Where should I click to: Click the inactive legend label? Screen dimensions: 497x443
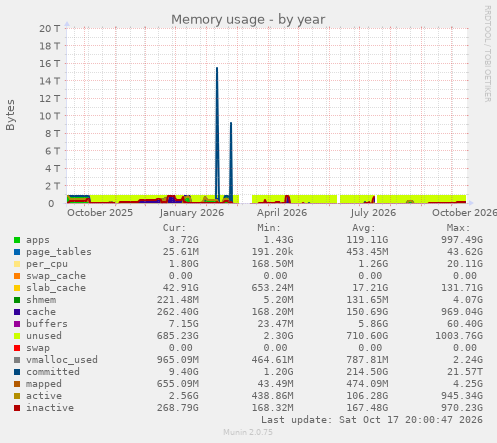[50, 408]
